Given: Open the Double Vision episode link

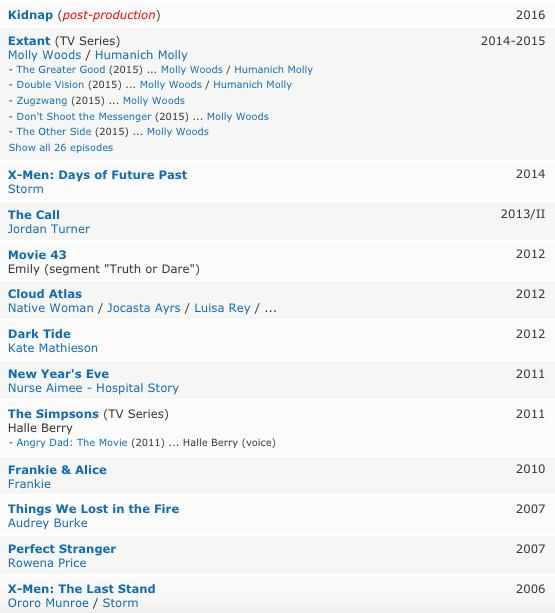Looking at the screenshot, I should tap(50, 84).
